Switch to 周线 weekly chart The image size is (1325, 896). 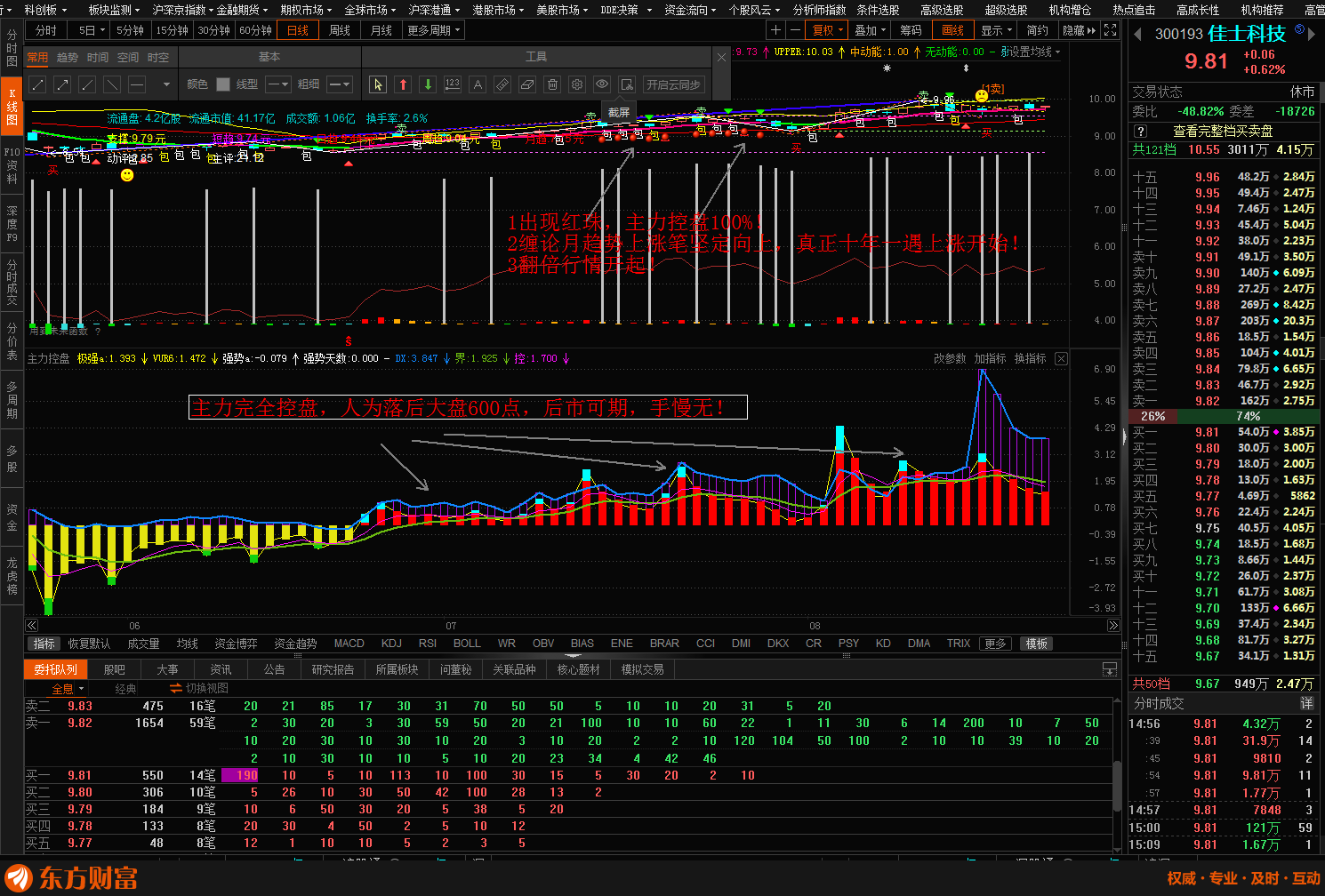point(340,30)
